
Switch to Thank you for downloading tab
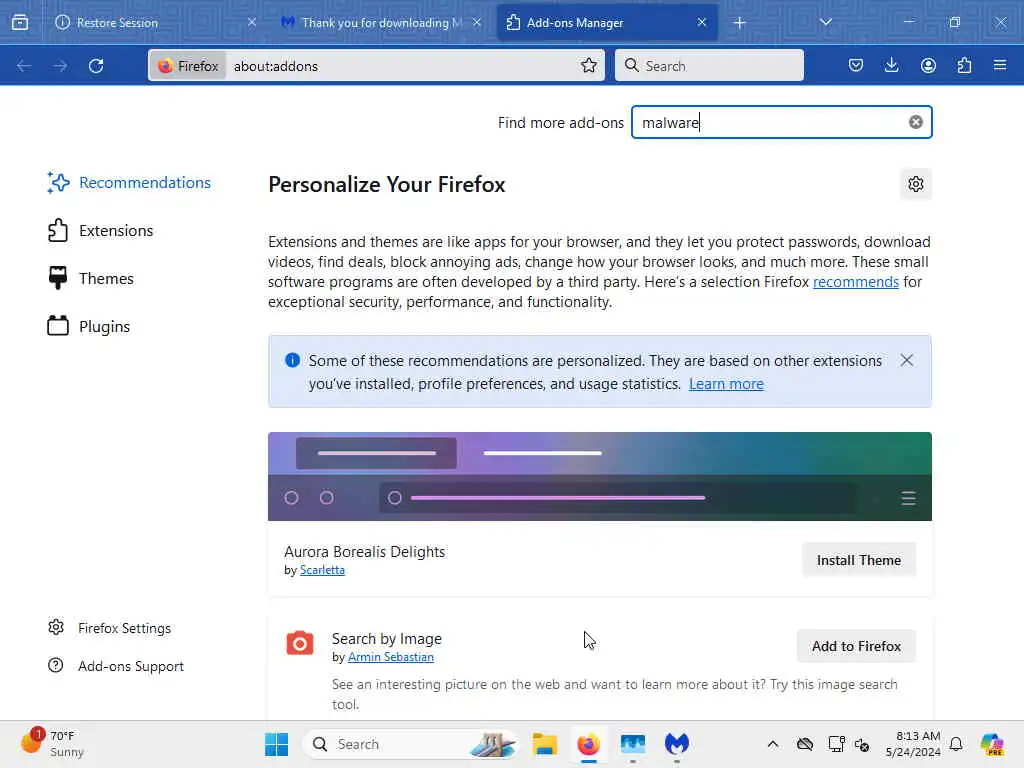pos(381,22)
